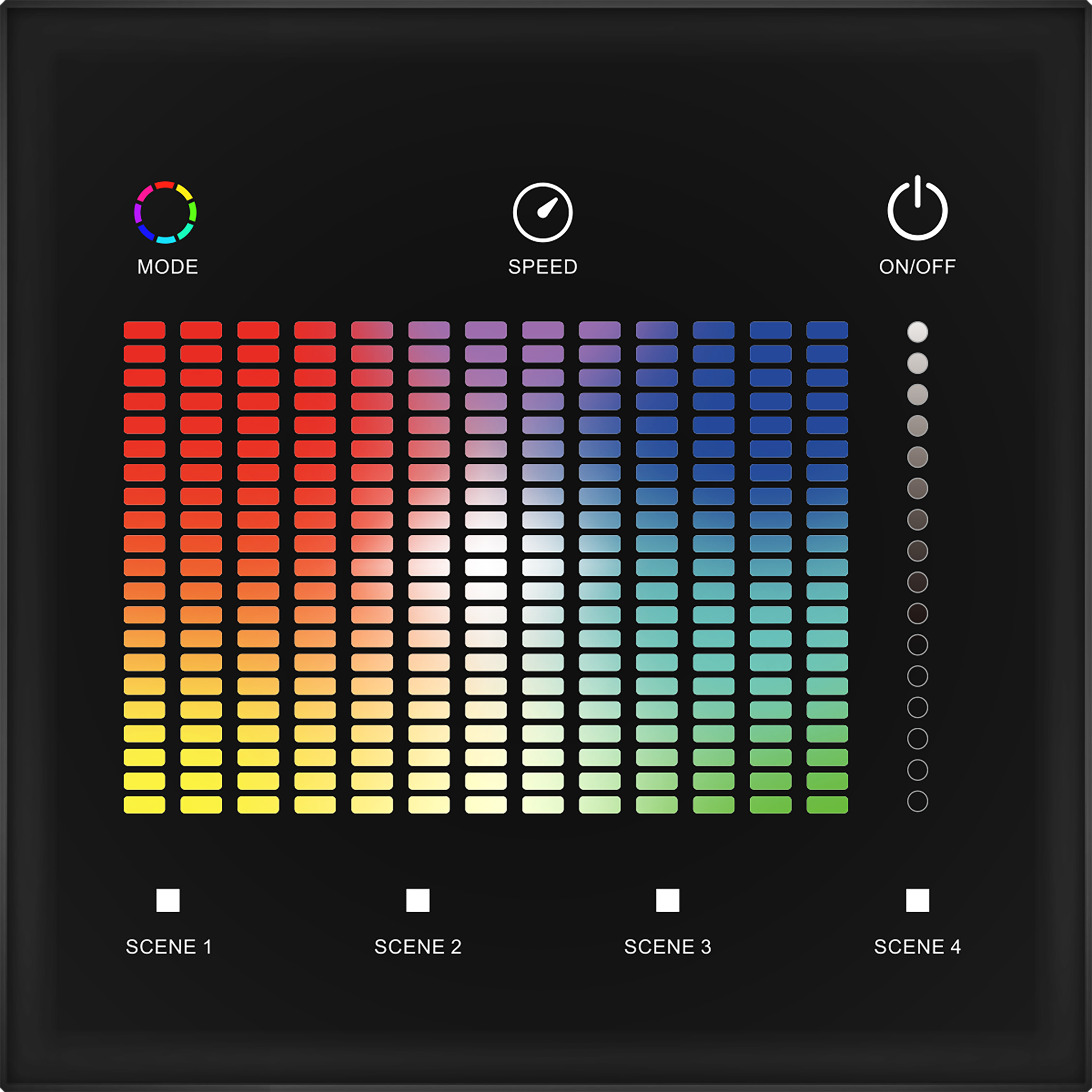Image resolution: width=1092 pixels, height=1092 pixels.
Task: Select the bottom-left yellow color swatch
Action: click(x=144, y=804)
